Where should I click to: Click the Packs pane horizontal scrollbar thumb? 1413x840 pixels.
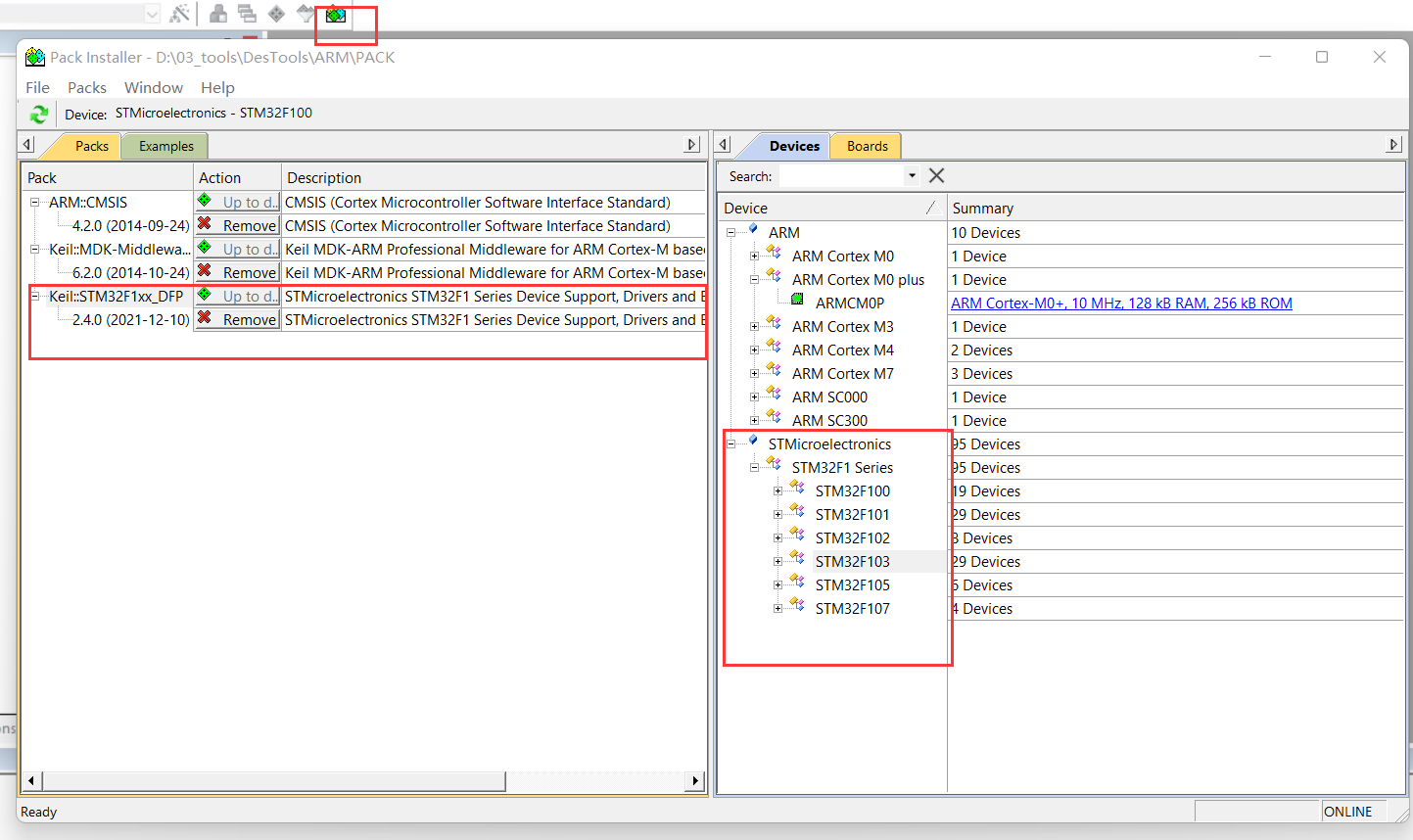(x=273, y=780)
